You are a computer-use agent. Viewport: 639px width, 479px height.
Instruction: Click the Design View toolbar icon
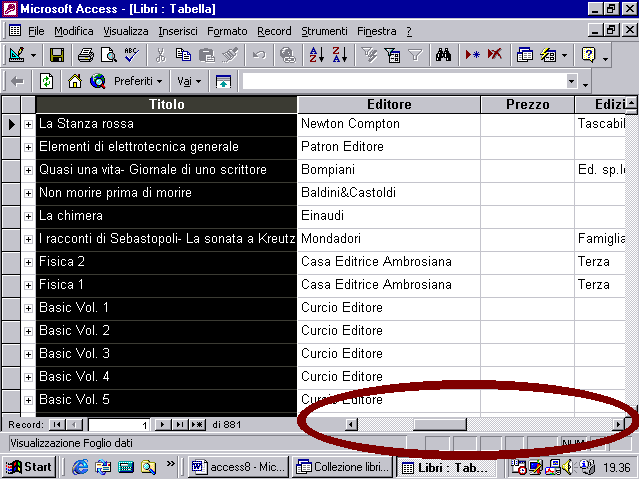[16, 55]
